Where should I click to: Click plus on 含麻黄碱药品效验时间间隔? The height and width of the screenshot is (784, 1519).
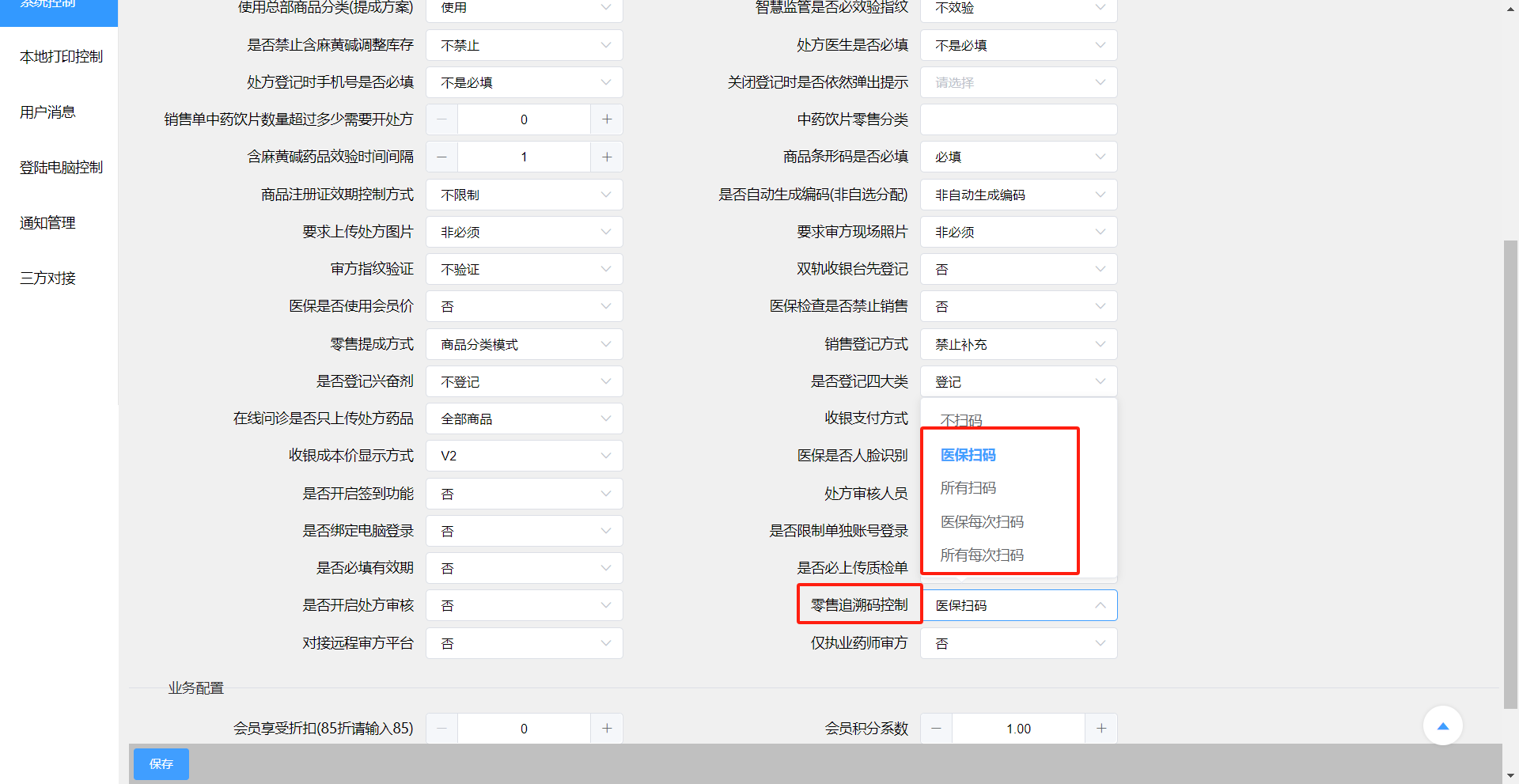[x=607, y=157]
